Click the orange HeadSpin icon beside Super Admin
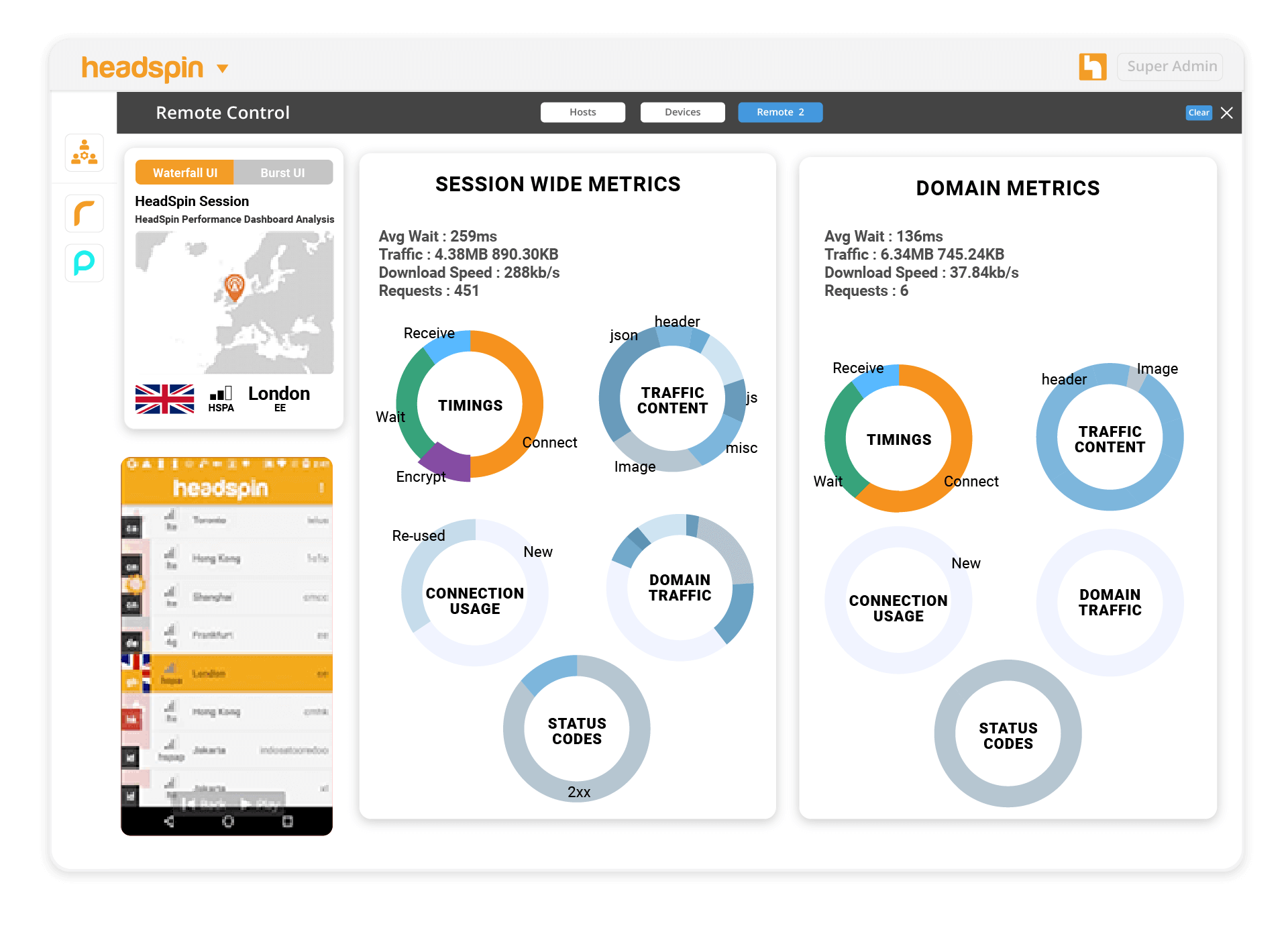Image resolution: width=1288 pixels, height=928 pixels. click(1092, 66)
